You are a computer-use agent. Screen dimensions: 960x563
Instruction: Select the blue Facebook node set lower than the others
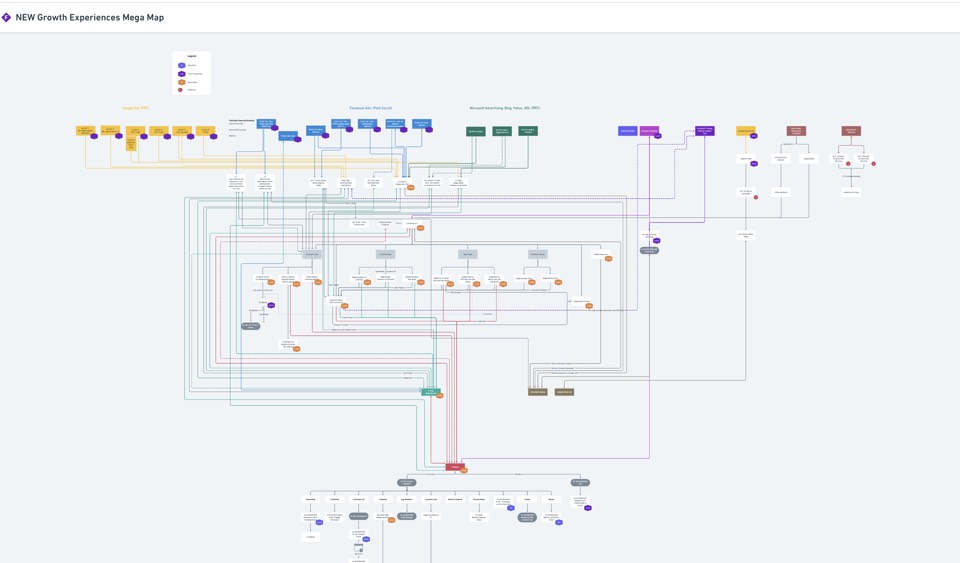[x=288, y=136]
